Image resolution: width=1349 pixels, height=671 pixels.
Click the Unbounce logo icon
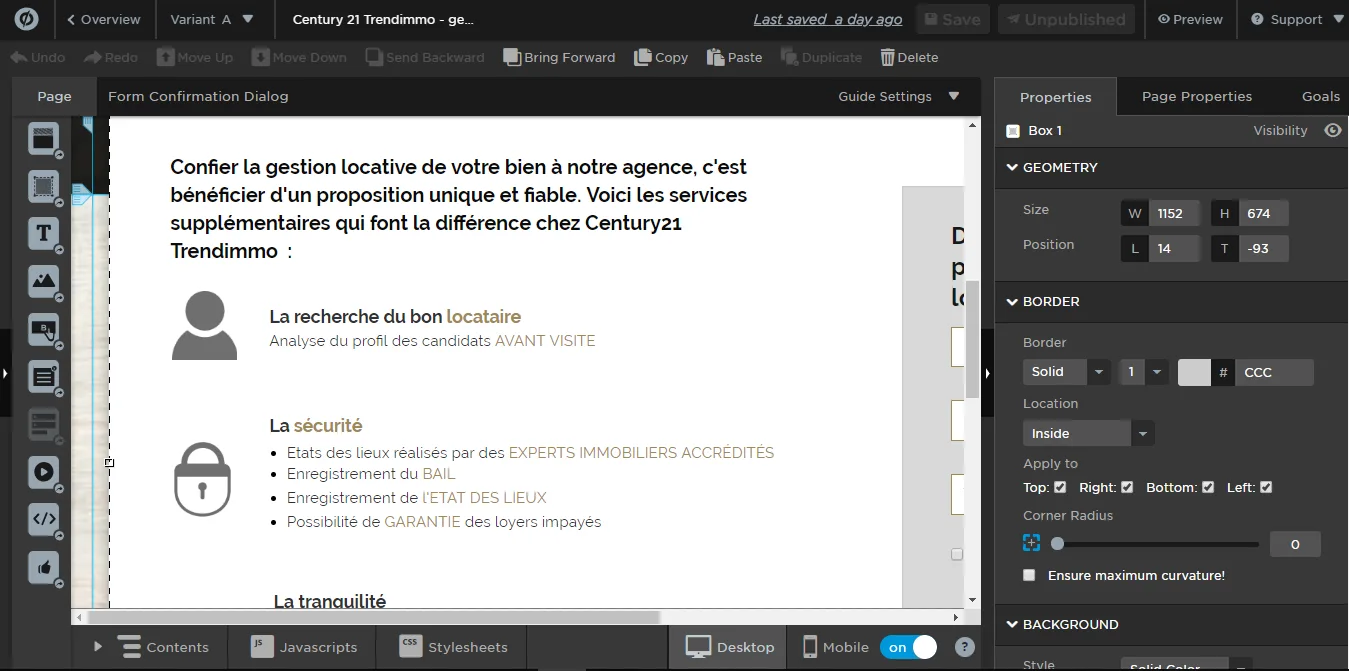27,19
